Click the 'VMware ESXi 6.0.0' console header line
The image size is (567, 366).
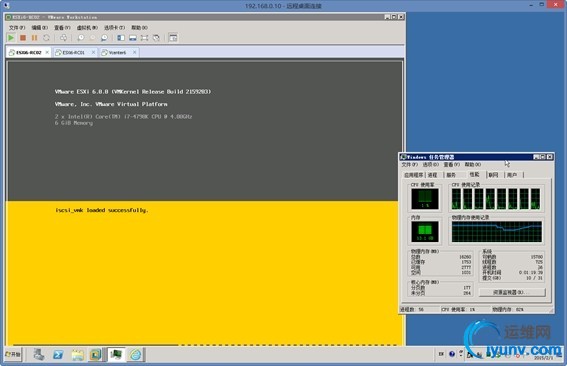click(133, 92)
